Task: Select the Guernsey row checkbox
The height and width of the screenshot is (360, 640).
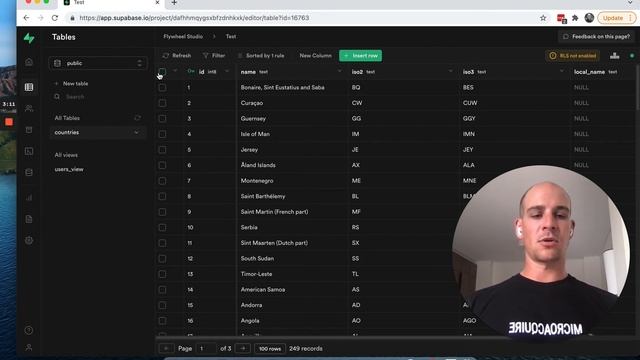Action: [162, 118]
